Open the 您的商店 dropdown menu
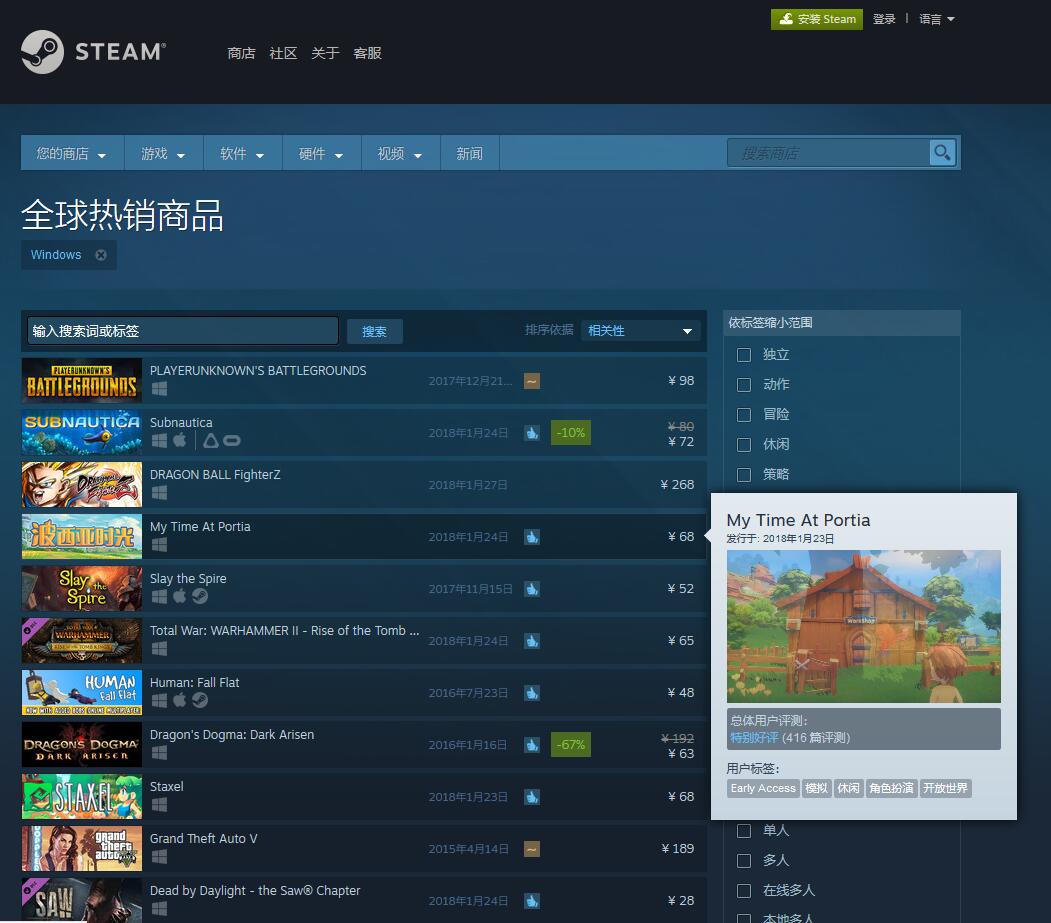Image resolution: width=1051 pixels, height=923 pixels. [72, 153]
